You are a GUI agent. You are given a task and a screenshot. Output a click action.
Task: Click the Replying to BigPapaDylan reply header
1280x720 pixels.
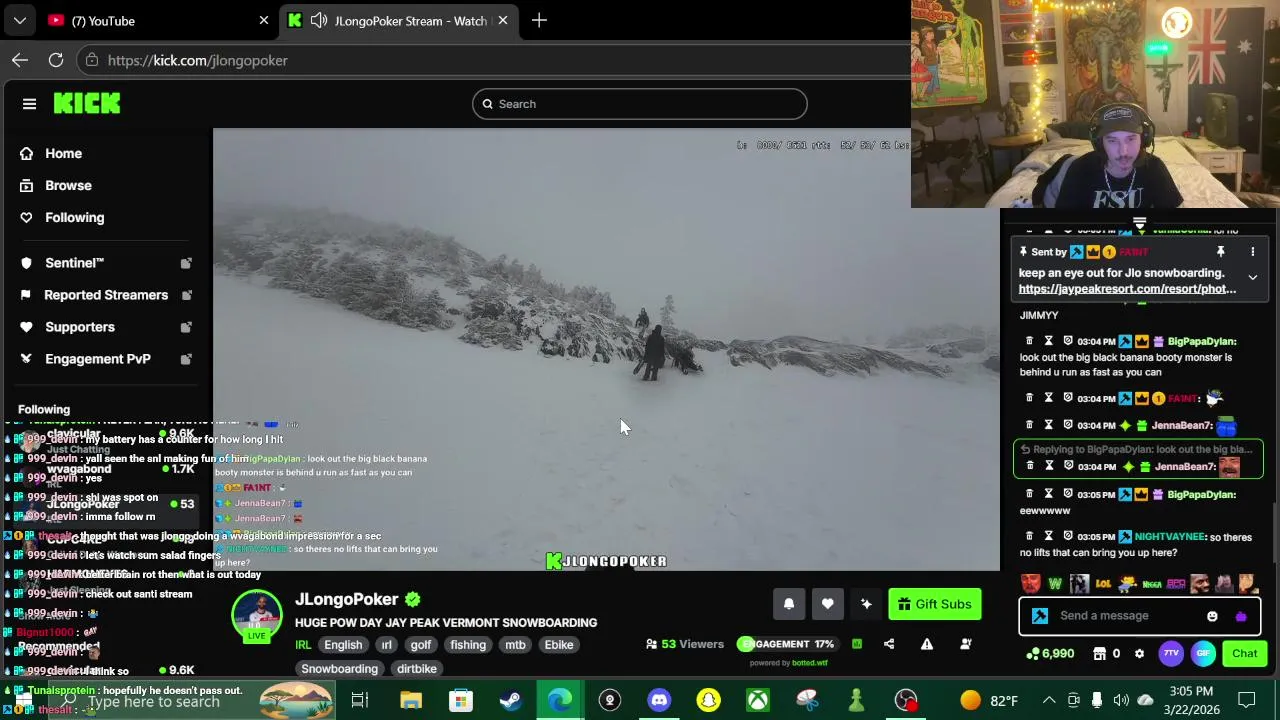pos(1135,450)
